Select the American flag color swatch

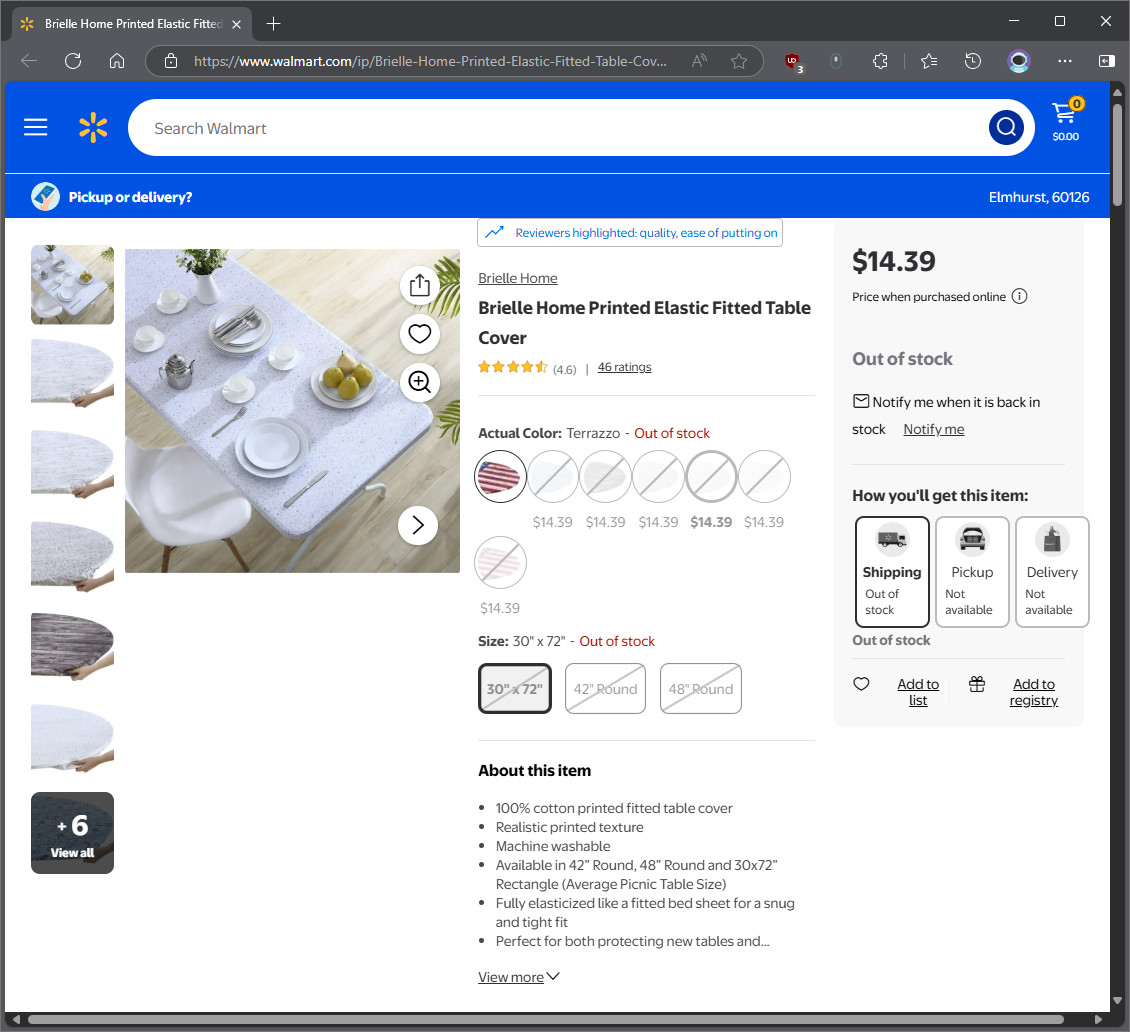point(500,476)
